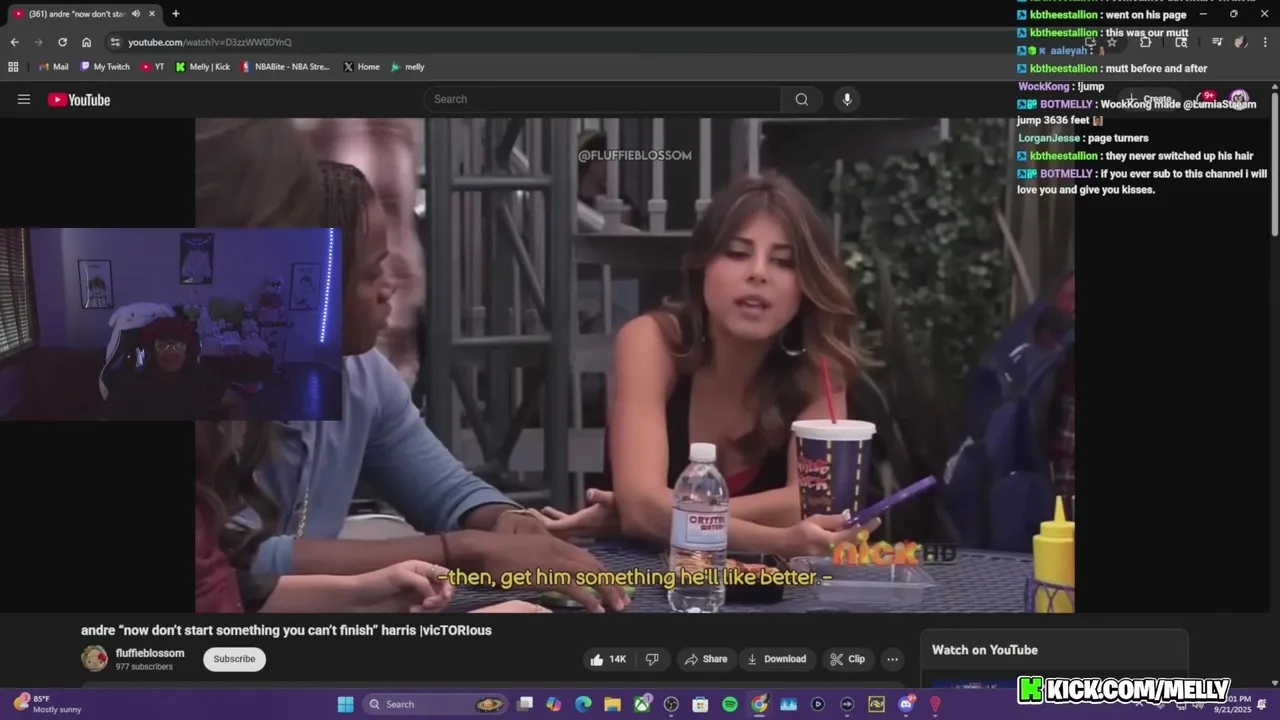
Task: Go to the YouTube home logo
Action: coord(79,99)
